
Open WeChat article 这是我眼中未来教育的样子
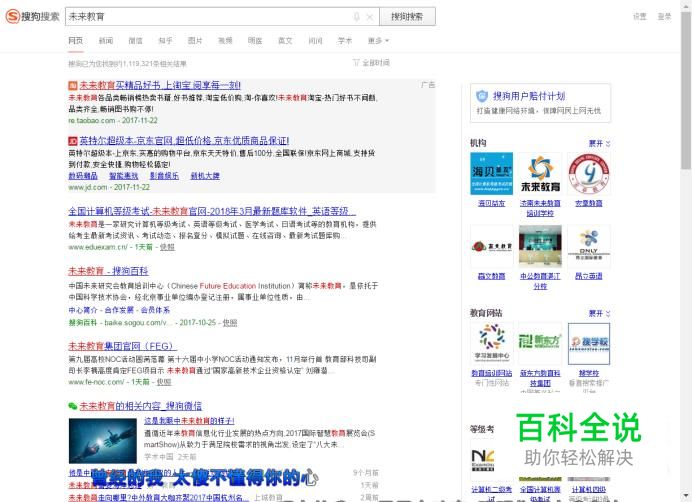click(x=189, y=421)
